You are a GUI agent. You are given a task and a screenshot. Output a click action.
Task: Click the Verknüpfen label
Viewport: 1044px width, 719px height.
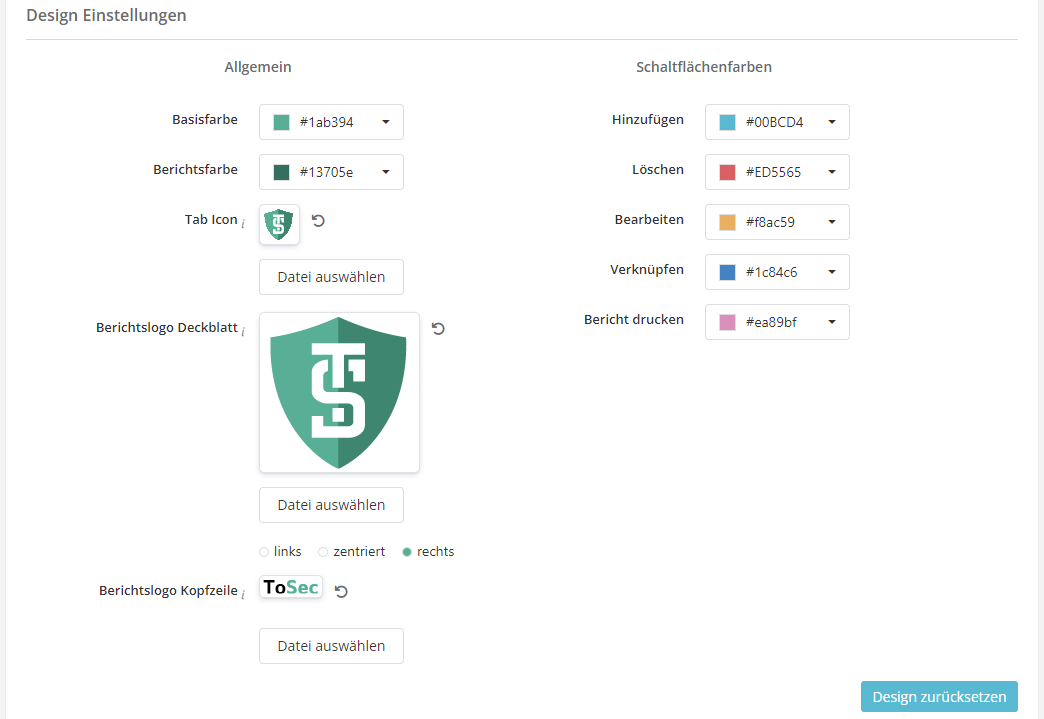(647, 270)
